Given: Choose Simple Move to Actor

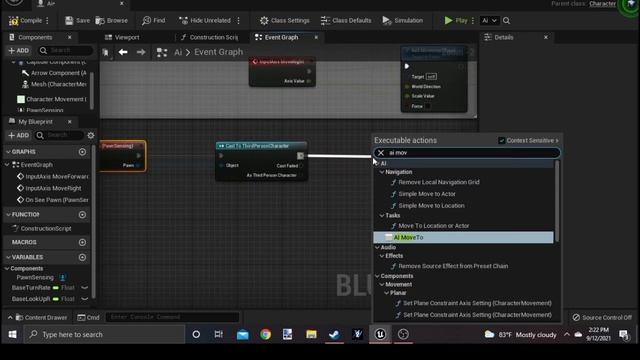Looking at the screenshot, I should 427,194.
